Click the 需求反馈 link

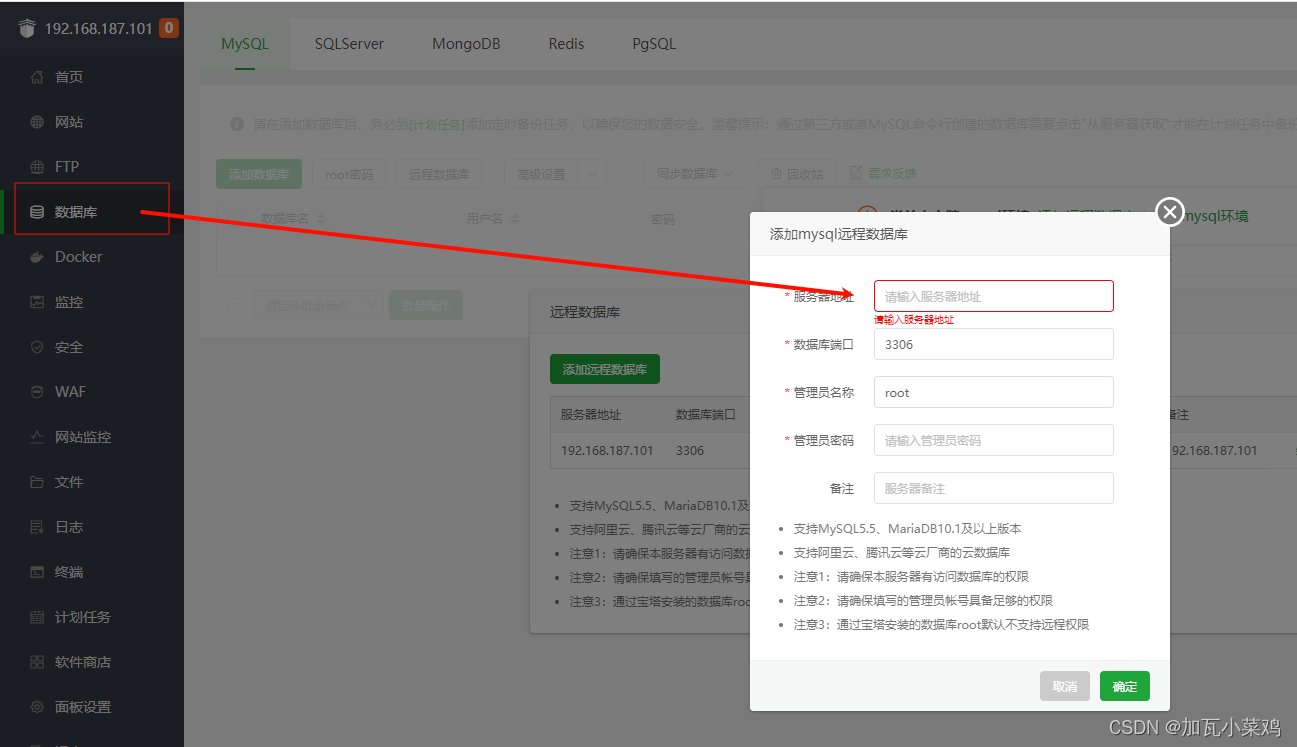coord(892,173)
